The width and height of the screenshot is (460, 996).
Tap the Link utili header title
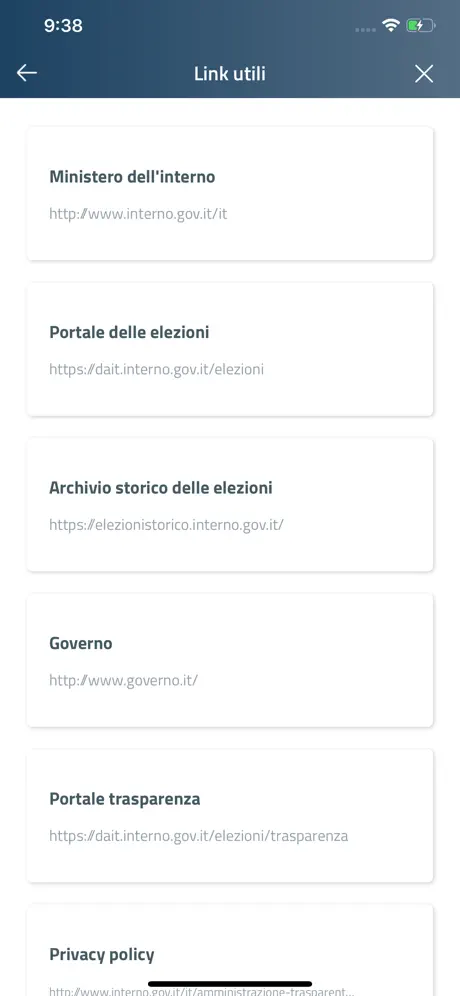click(x=230, y=74)
